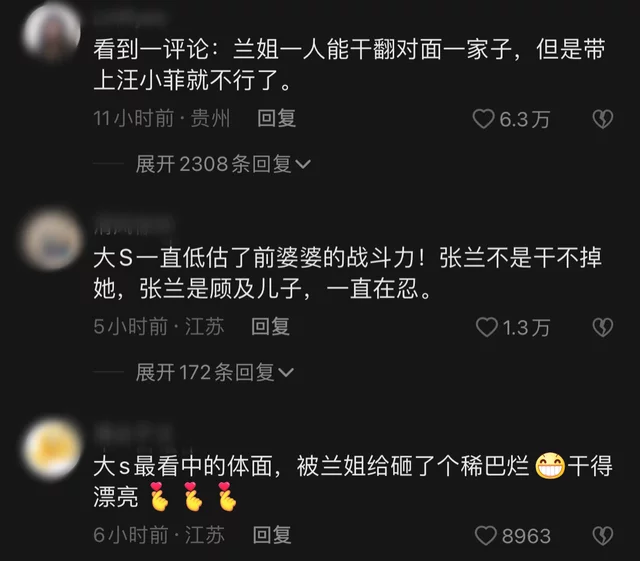Dislike the Guizhou comment via broken heart
This screenshot has height=561, width=640.
(x=603, y=119)
